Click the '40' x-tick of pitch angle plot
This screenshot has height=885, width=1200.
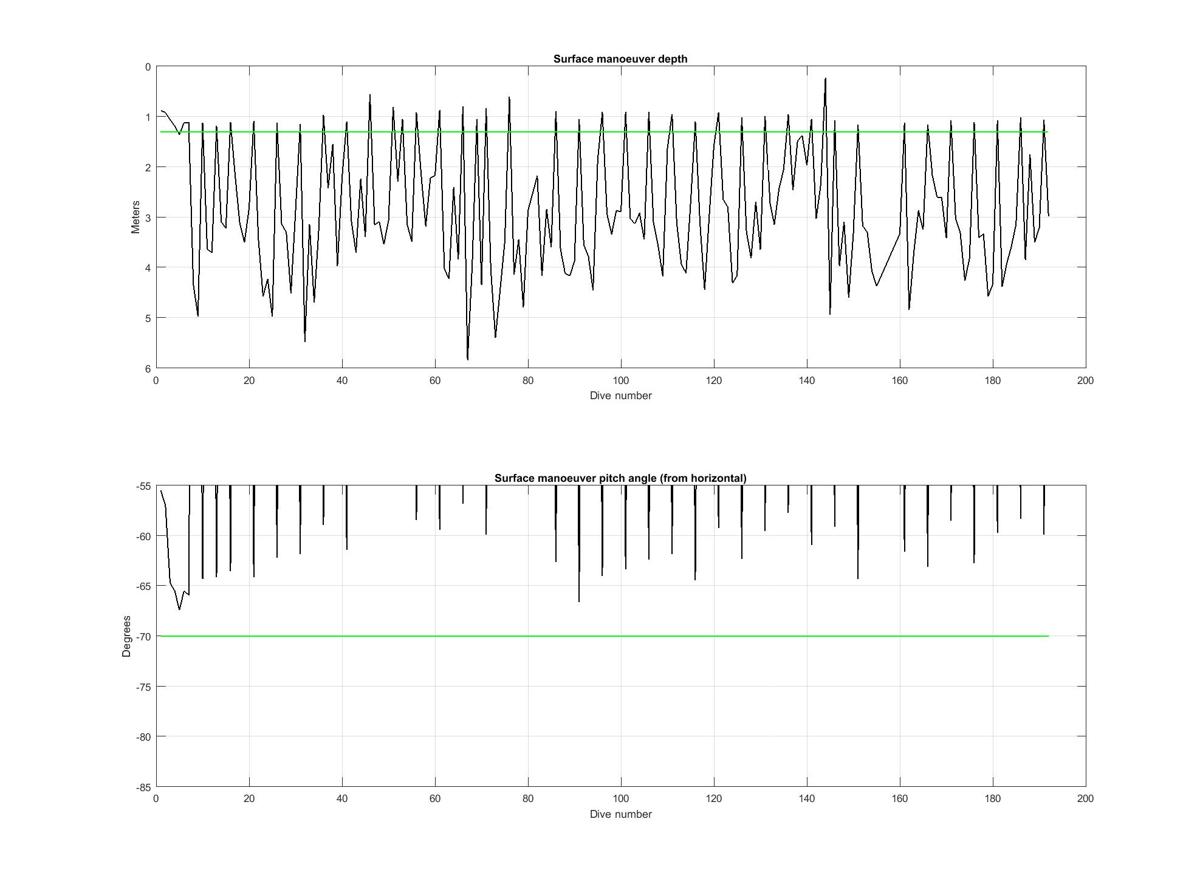tap(342, 799)
